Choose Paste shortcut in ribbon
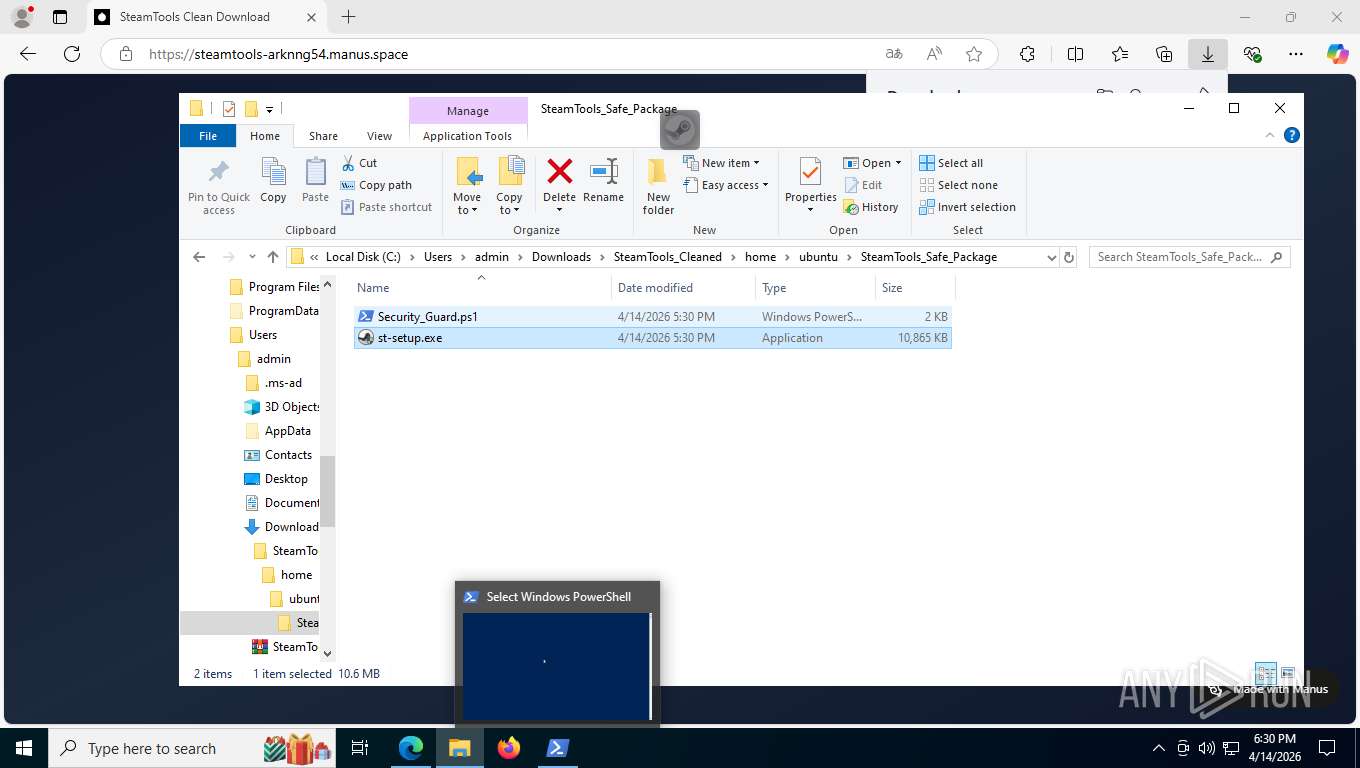 coord(387,207)
